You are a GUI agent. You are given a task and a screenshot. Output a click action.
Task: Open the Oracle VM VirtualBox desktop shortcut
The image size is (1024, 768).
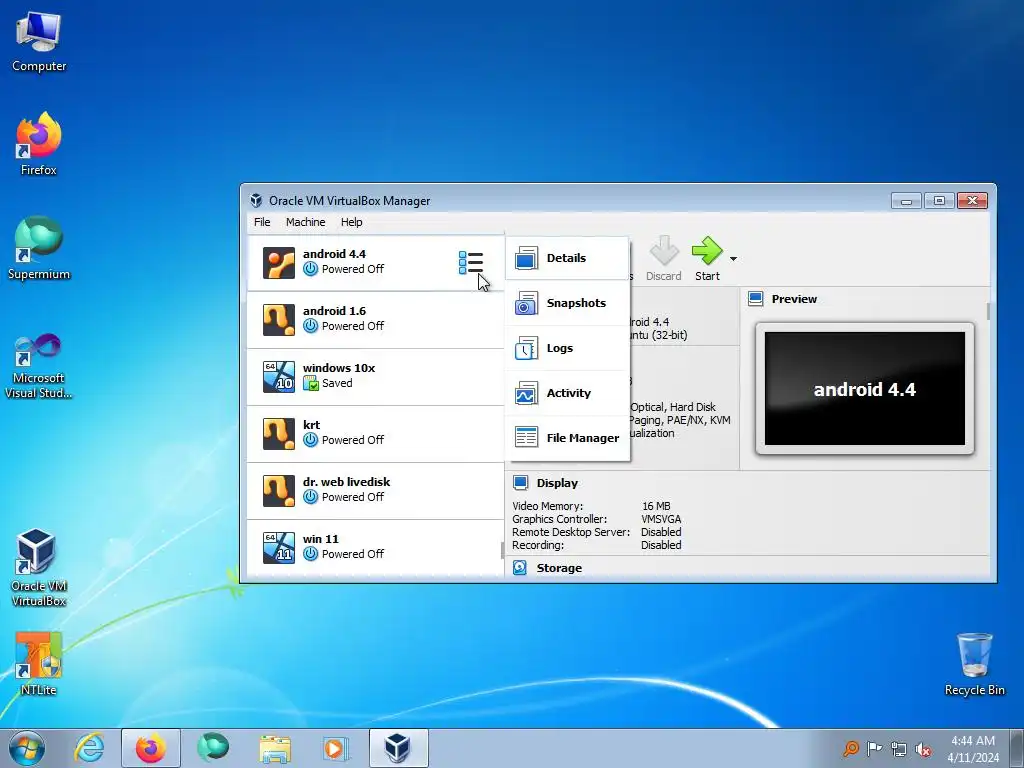(39, 567)
